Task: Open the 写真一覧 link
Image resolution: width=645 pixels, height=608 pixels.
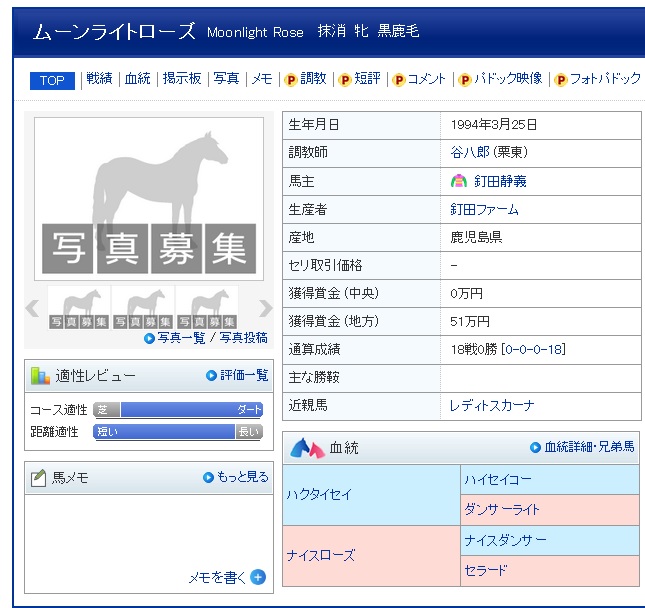Action: pos(181,338)
